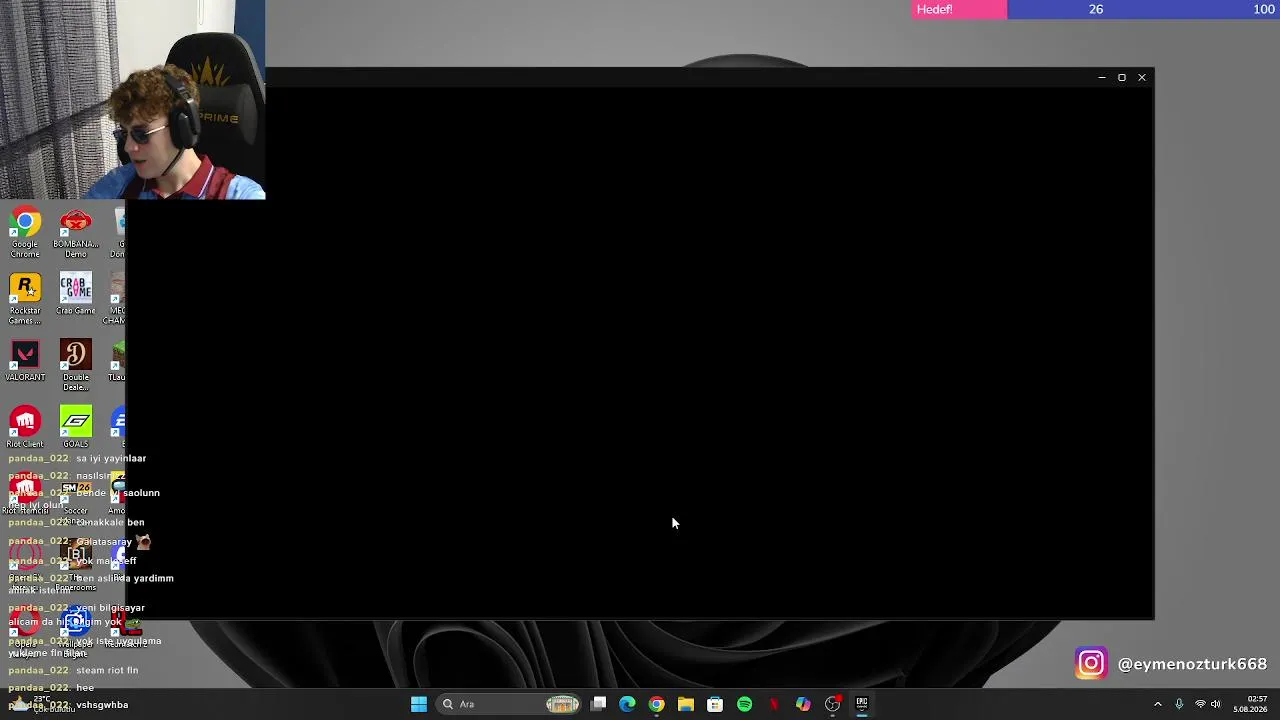Open Microsoft Store from the taskbar
Screen dimensions: 1280x720
coord(715,704)
